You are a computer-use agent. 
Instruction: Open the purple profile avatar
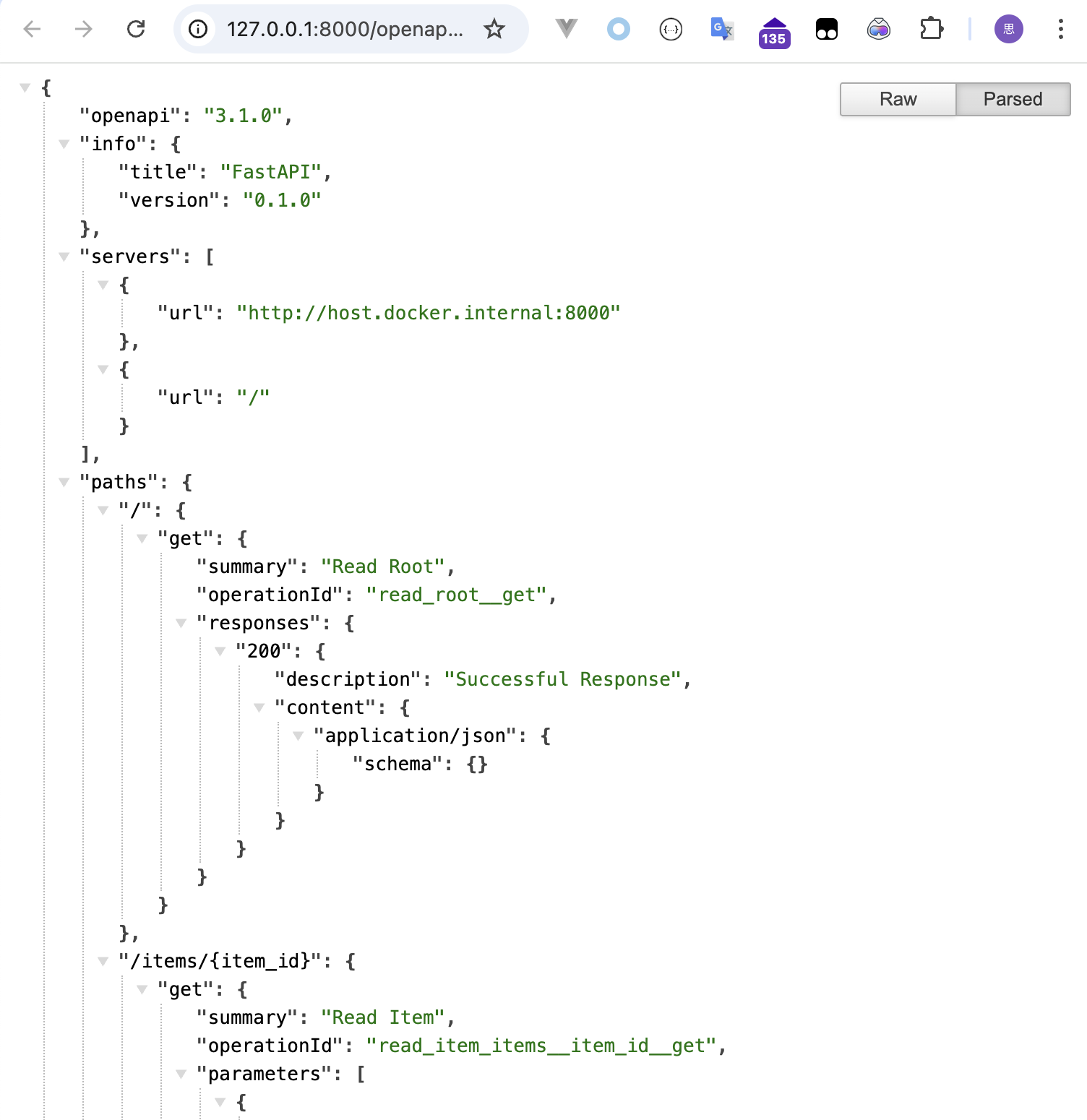1008,29
